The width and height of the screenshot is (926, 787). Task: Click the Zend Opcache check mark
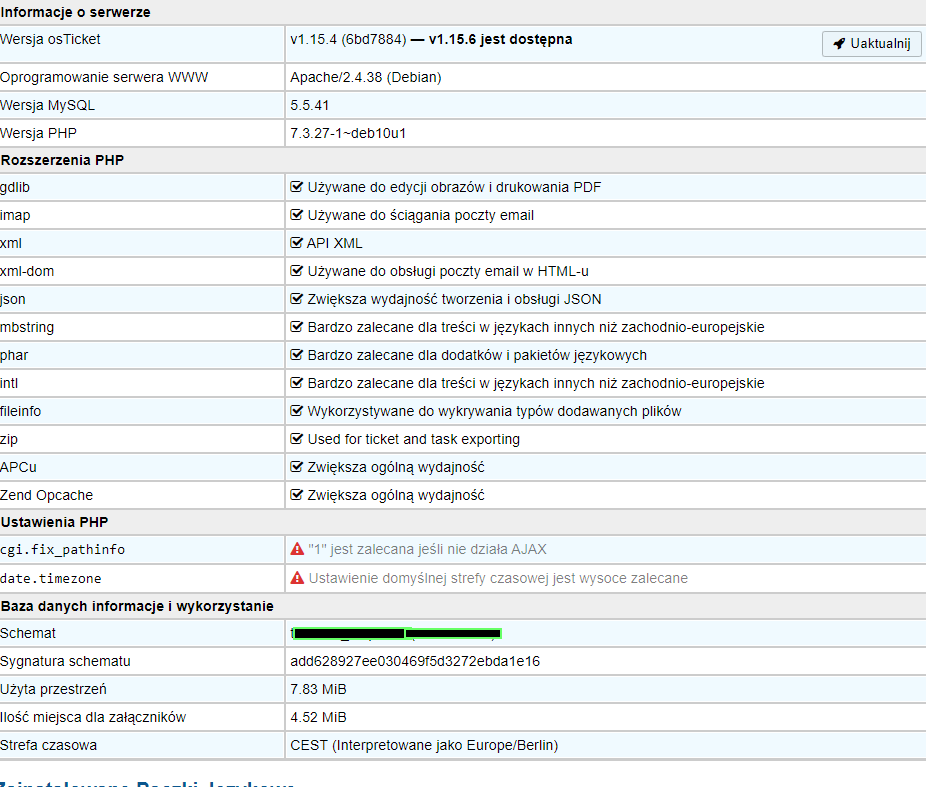(297, 495)
